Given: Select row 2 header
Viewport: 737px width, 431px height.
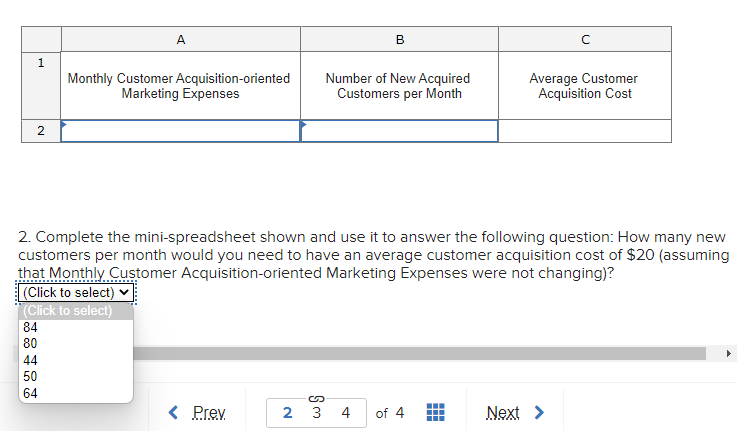Looking at the screenshot, I should (x=41, y=131).
